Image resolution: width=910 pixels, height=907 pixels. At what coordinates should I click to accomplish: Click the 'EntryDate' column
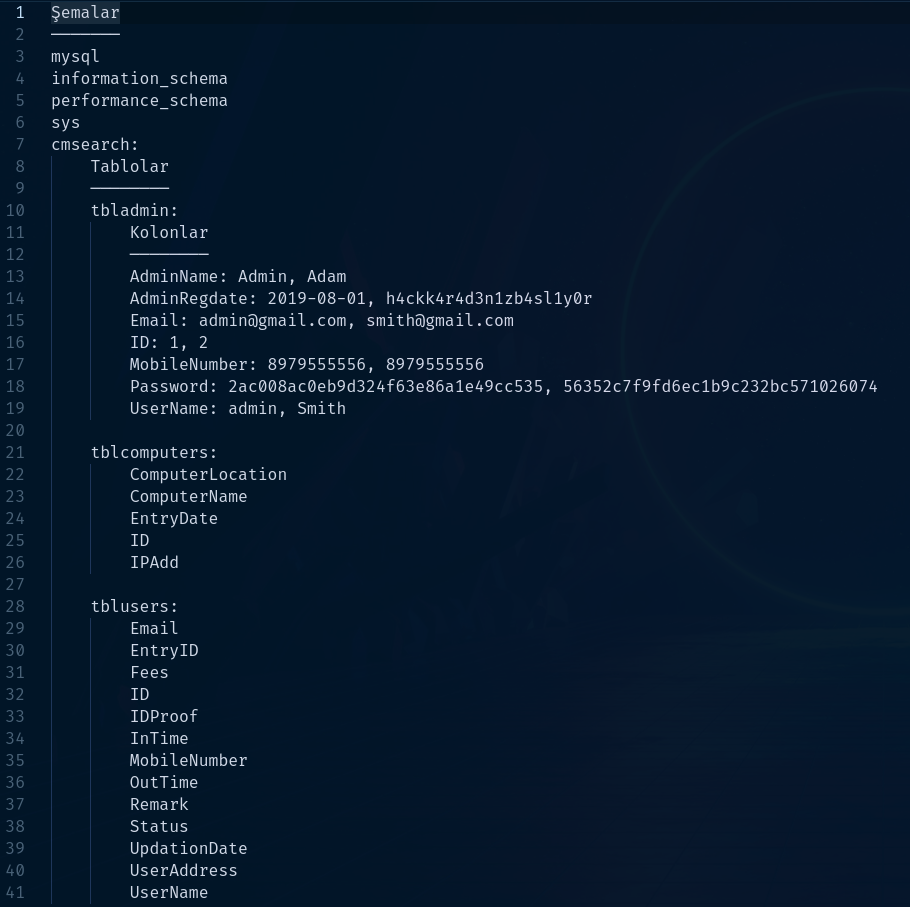(x=174, y=519)
